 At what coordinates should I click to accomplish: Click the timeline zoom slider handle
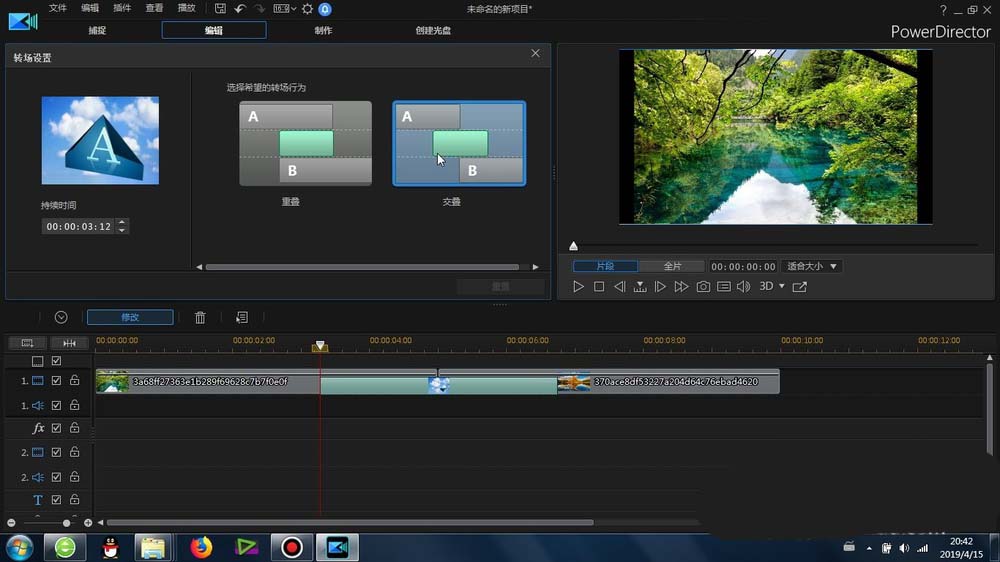(x=66, y=523)
